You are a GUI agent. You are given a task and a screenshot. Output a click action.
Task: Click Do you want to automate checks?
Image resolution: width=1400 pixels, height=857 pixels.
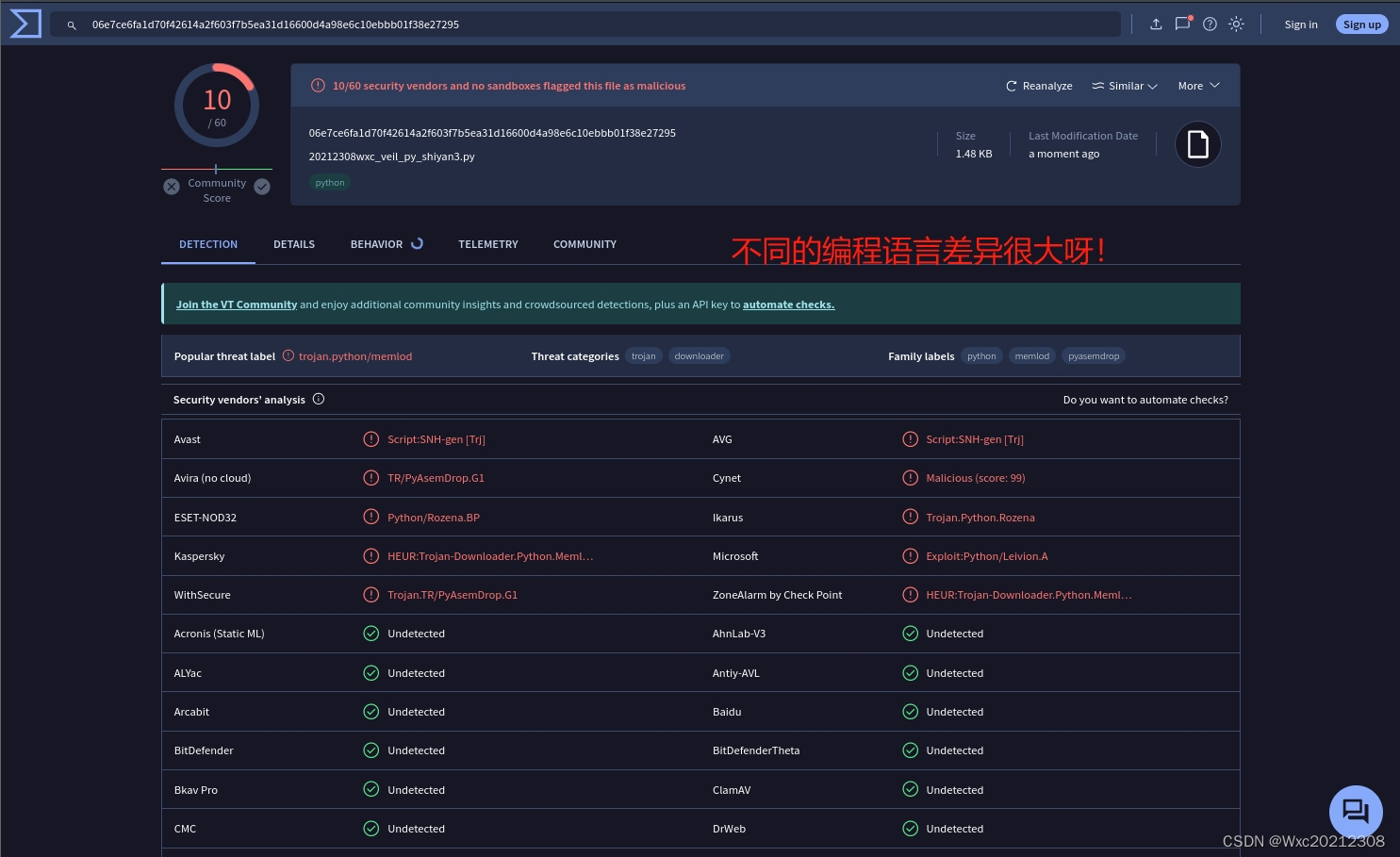click(x=1145, y=400)
